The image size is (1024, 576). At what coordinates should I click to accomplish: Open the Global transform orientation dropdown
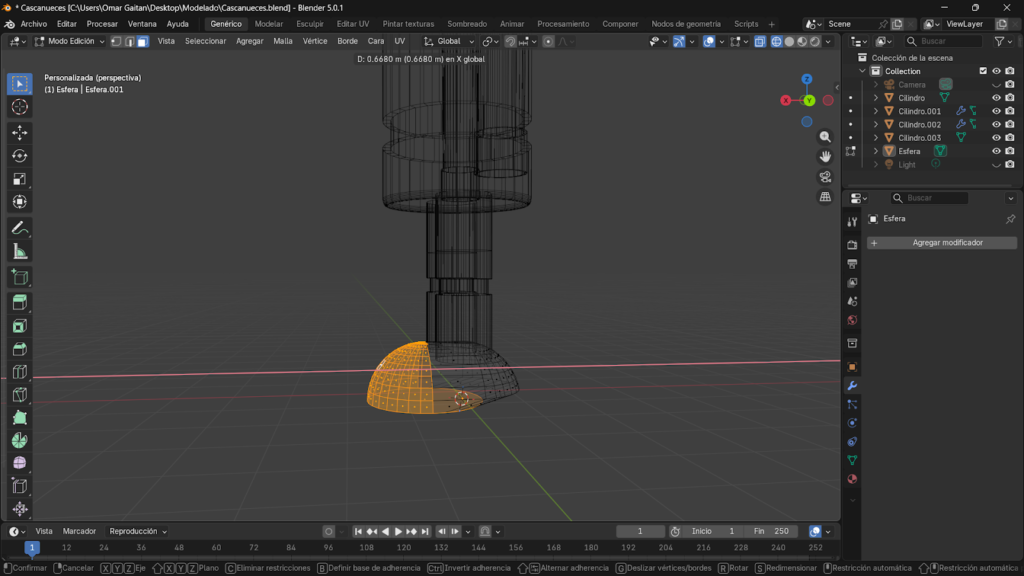(448, 41)
